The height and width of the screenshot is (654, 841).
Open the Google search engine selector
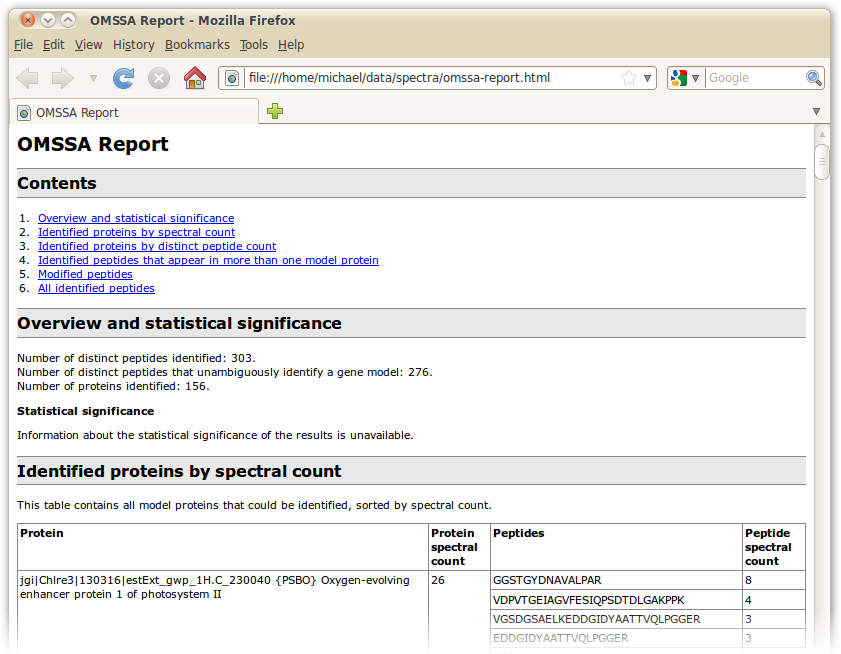click(685, 78)
